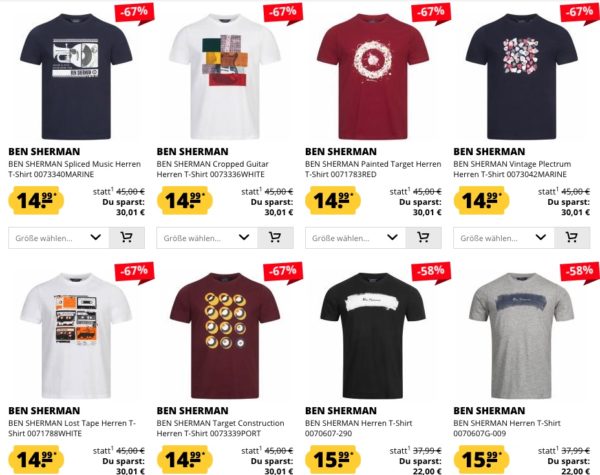Image resolution: width=600 pixels, height=475 pixels.
Task: Add Painted Target T-Shirt to cart
Action: [423, 238]
